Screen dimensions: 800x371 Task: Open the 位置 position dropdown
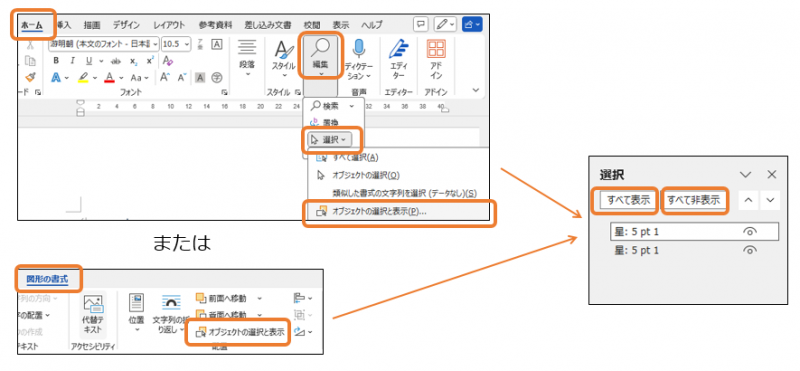[x=136, y=313]
